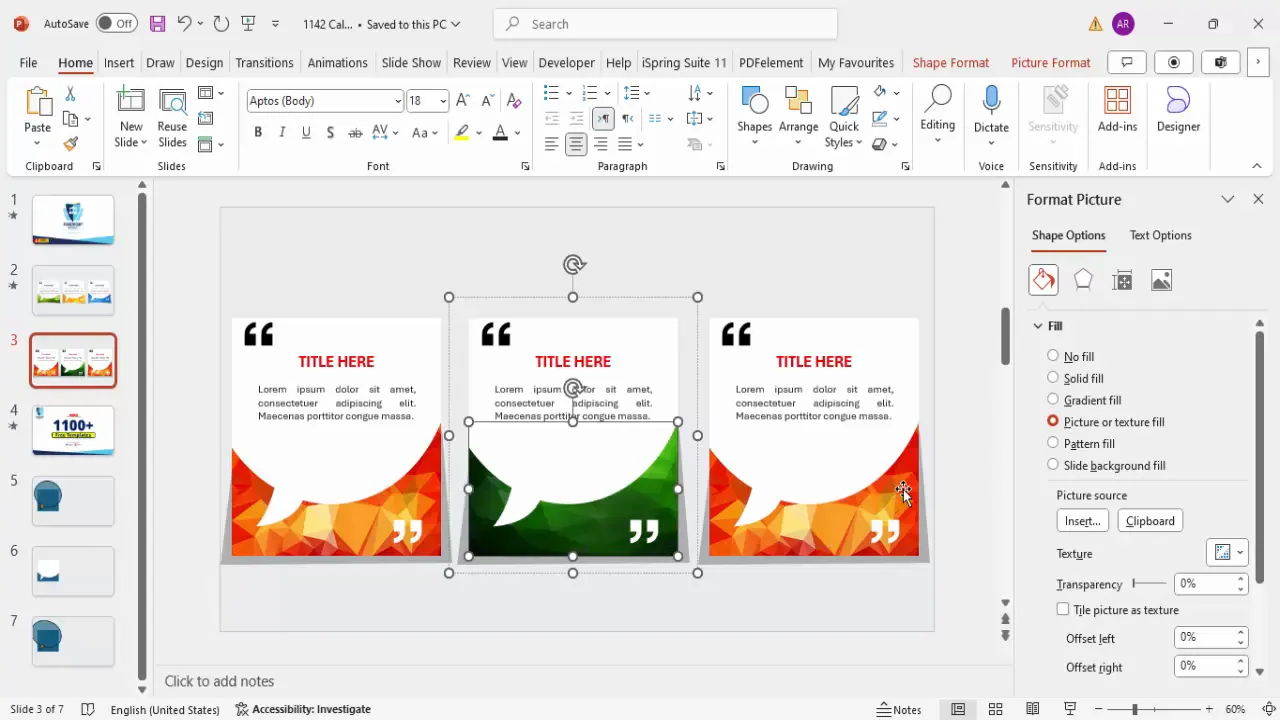Apply Bold formatting
This screenshot has height=720, width=1280.
258,133
